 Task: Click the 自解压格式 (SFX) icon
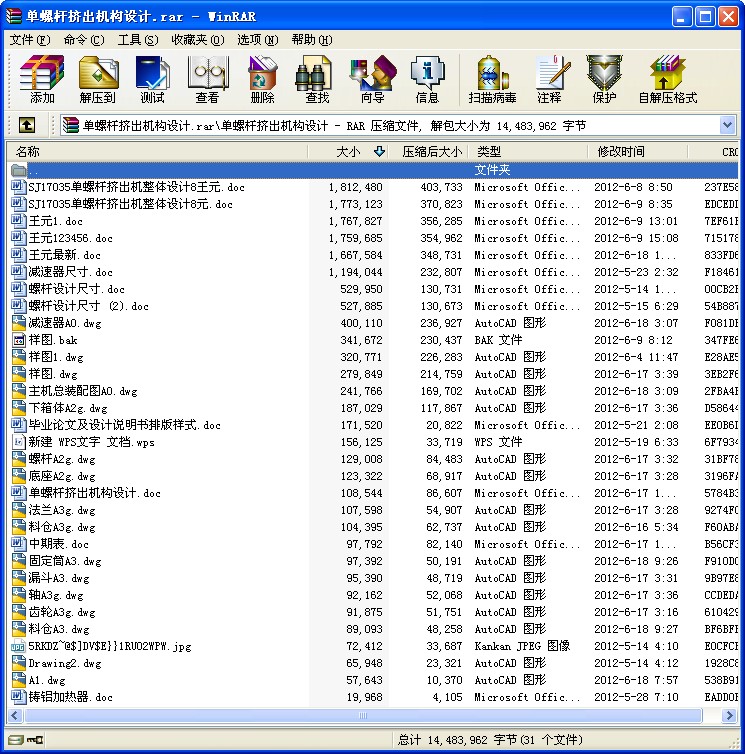coord(667,79)
